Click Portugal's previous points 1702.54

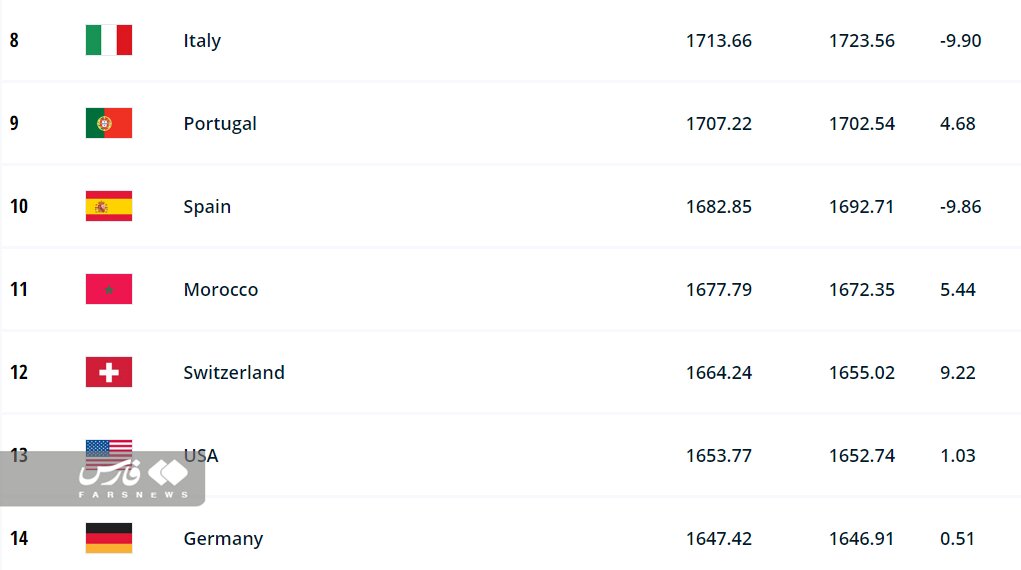861,124
